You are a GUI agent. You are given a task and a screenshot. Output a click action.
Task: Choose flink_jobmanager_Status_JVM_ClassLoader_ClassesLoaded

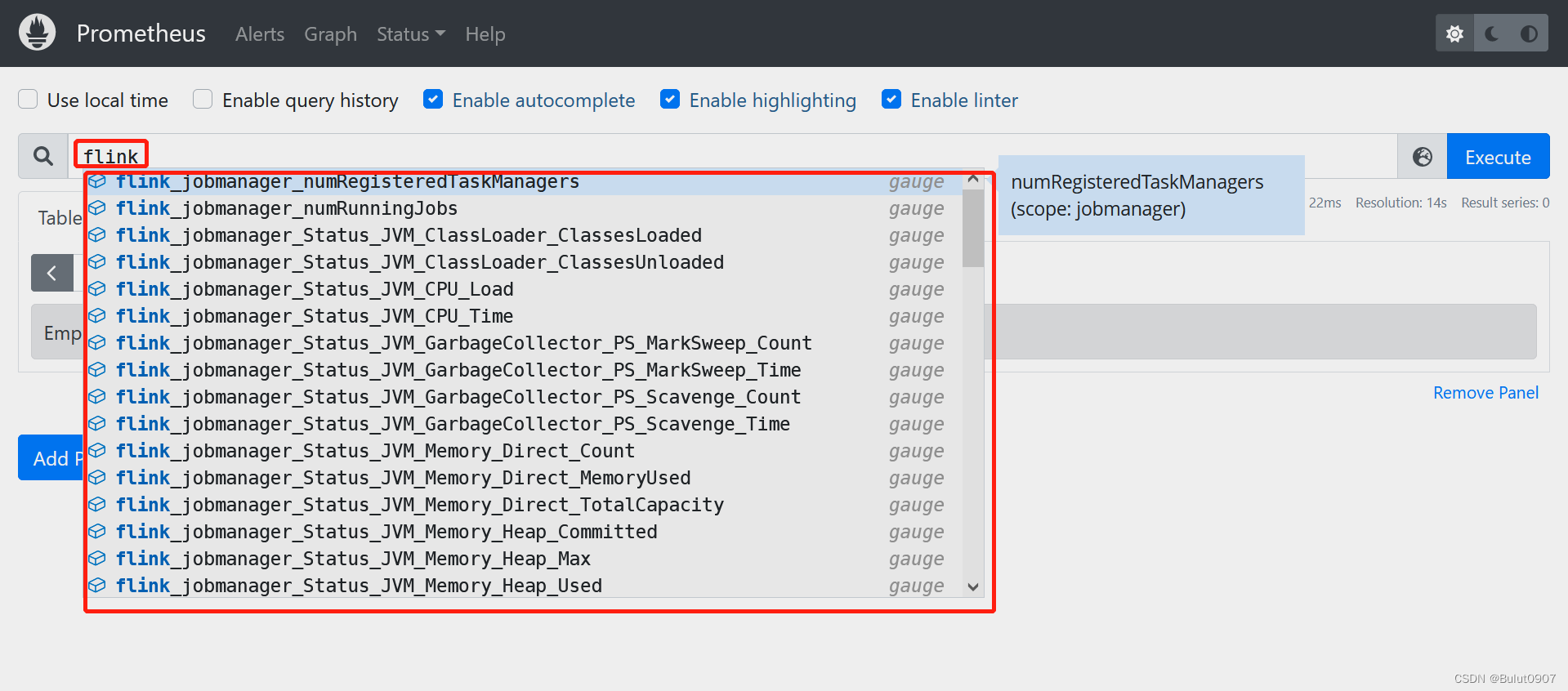click(x=523, y=235)
